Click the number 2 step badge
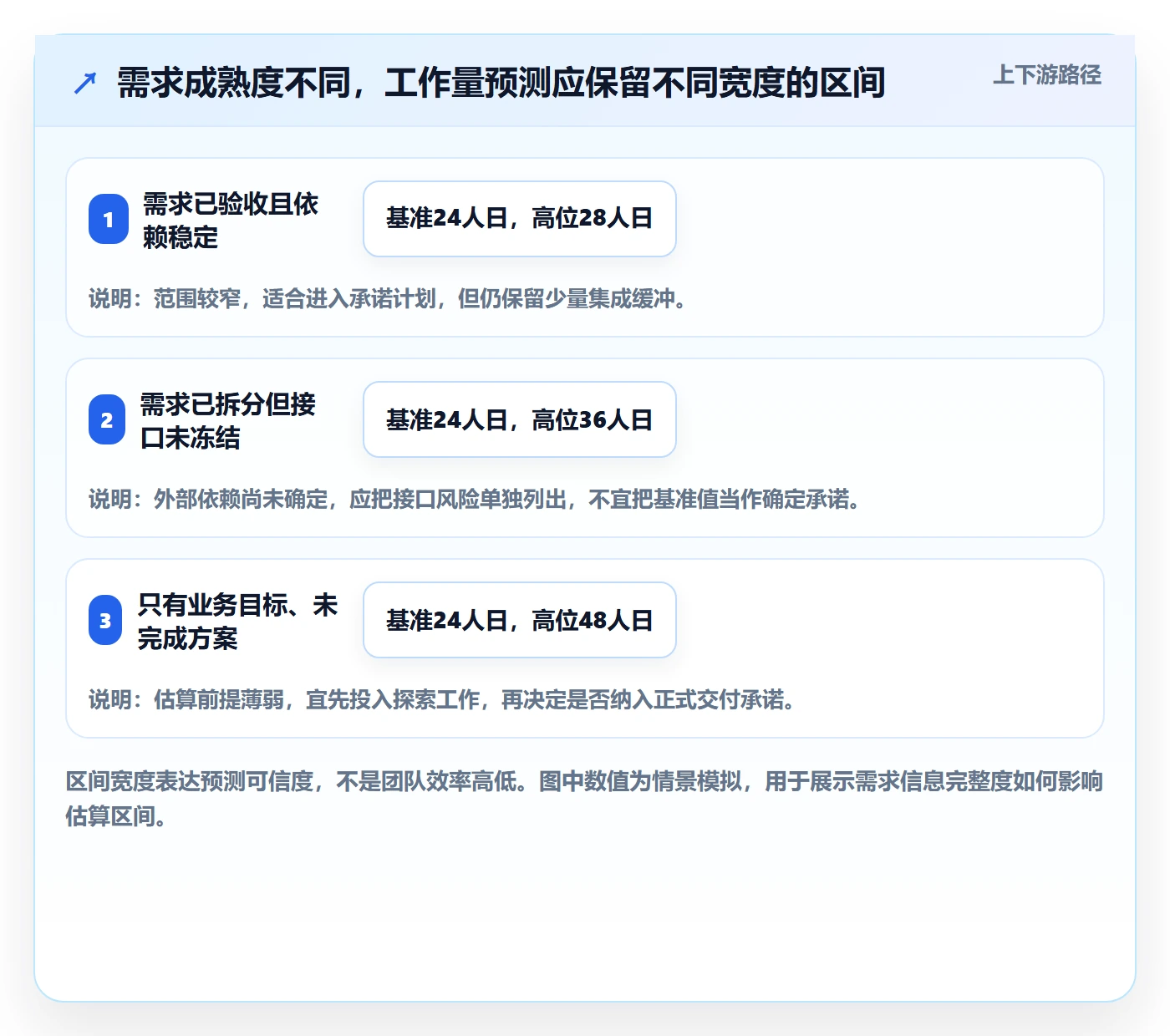Screen dimensions: 1170x1036 (x=107, y=419)
